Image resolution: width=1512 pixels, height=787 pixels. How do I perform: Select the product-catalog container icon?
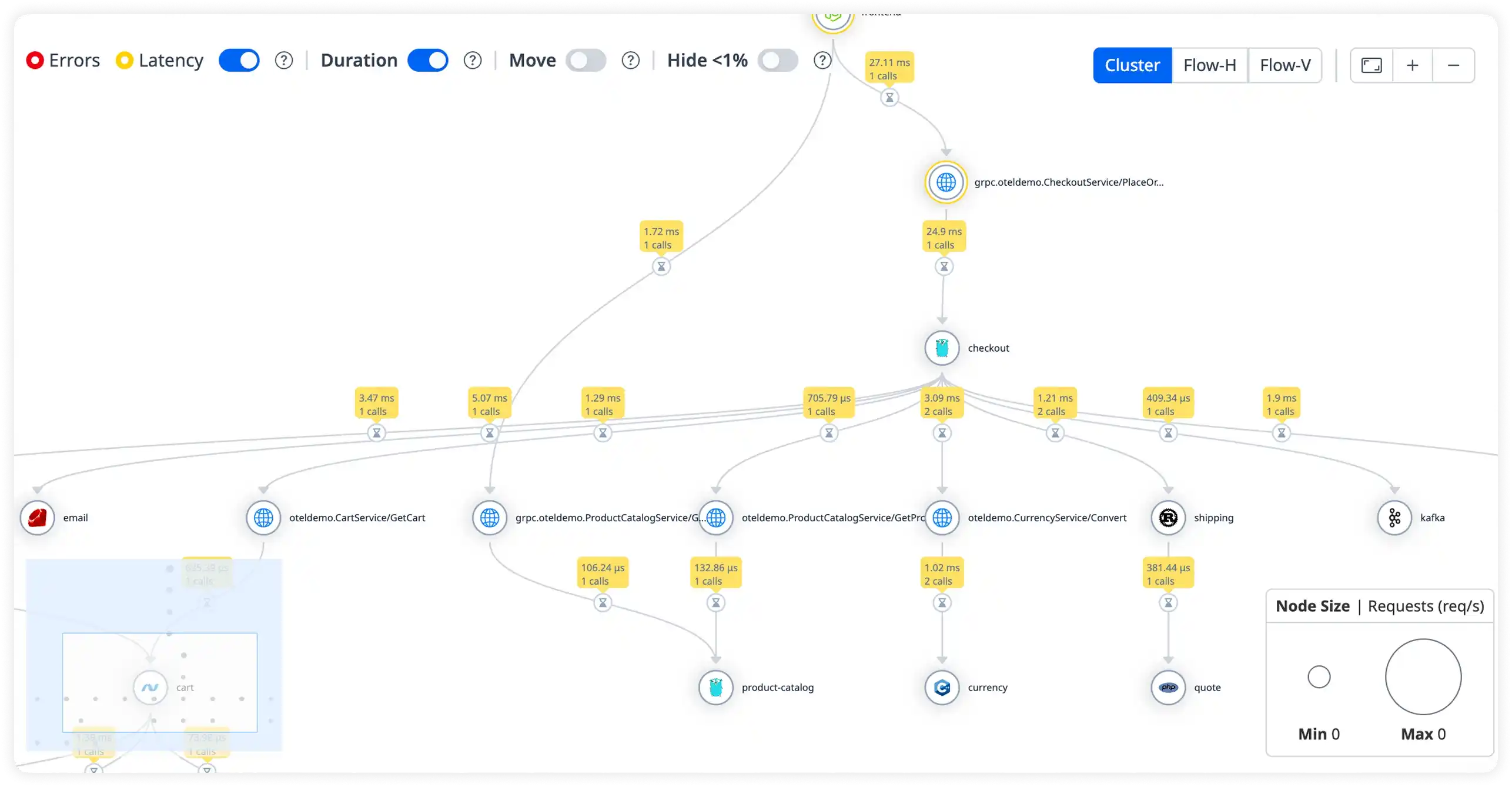coord(715,687)
